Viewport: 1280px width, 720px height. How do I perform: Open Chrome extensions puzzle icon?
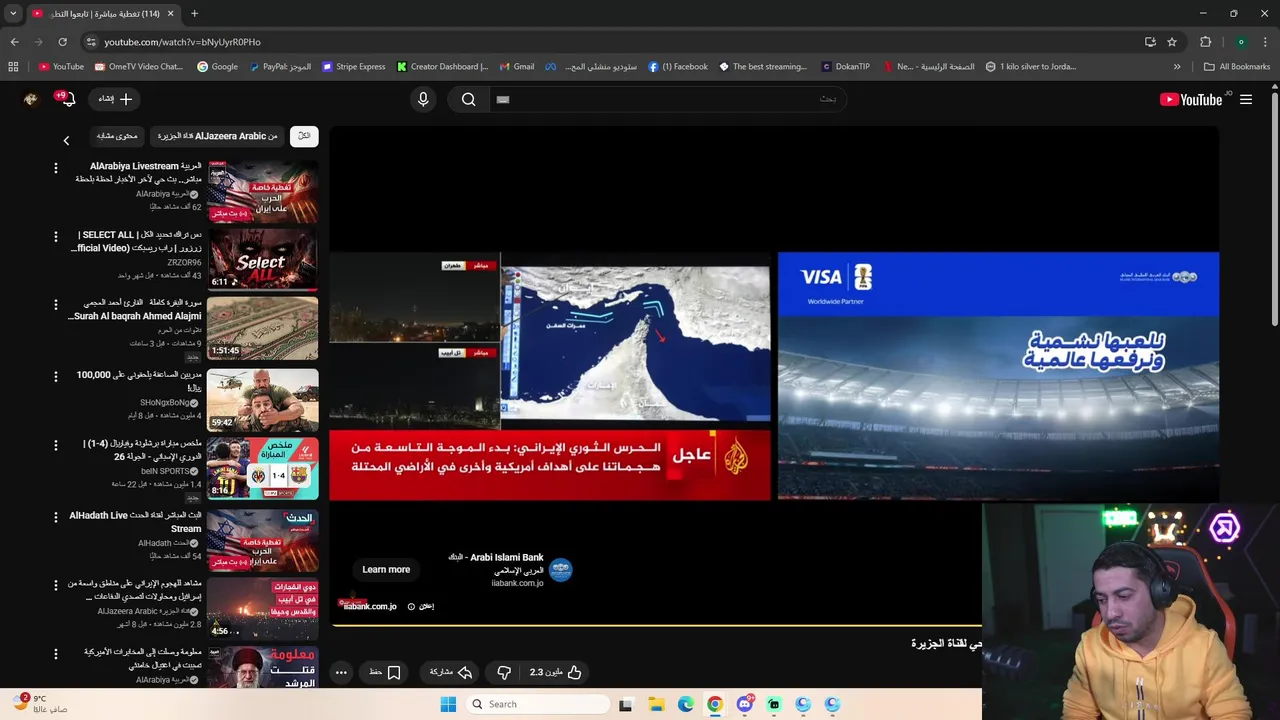1205,42
